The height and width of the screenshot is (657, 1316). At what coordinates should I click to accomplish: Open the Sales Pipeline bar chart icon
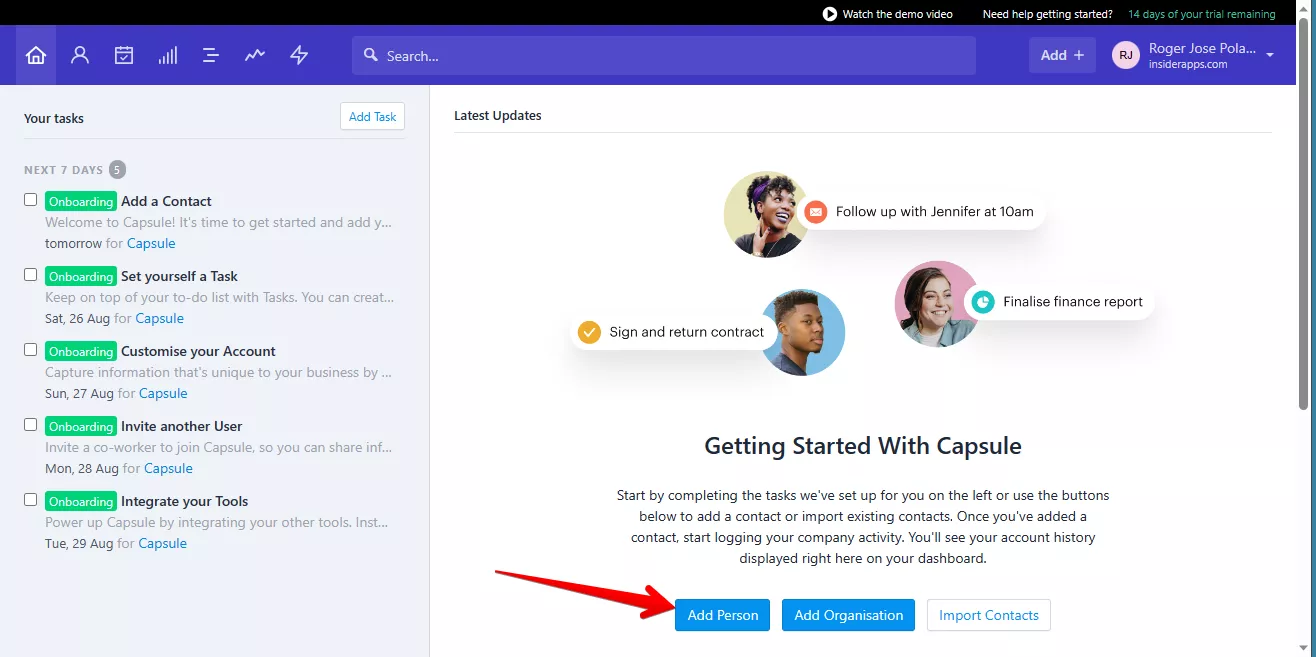(x=168, y=56)
